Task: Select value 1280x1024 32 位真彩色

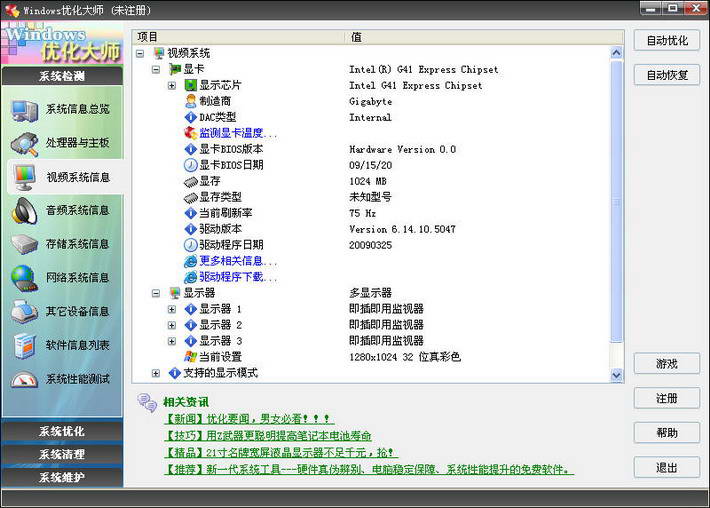Action: 405,357
